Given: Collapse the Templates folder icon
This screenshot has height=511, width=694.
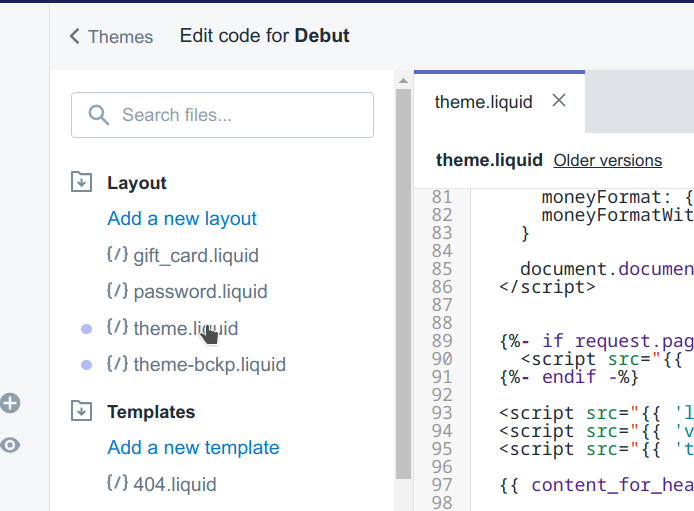Looking at the screenshot, I should [x=81, y=411].
